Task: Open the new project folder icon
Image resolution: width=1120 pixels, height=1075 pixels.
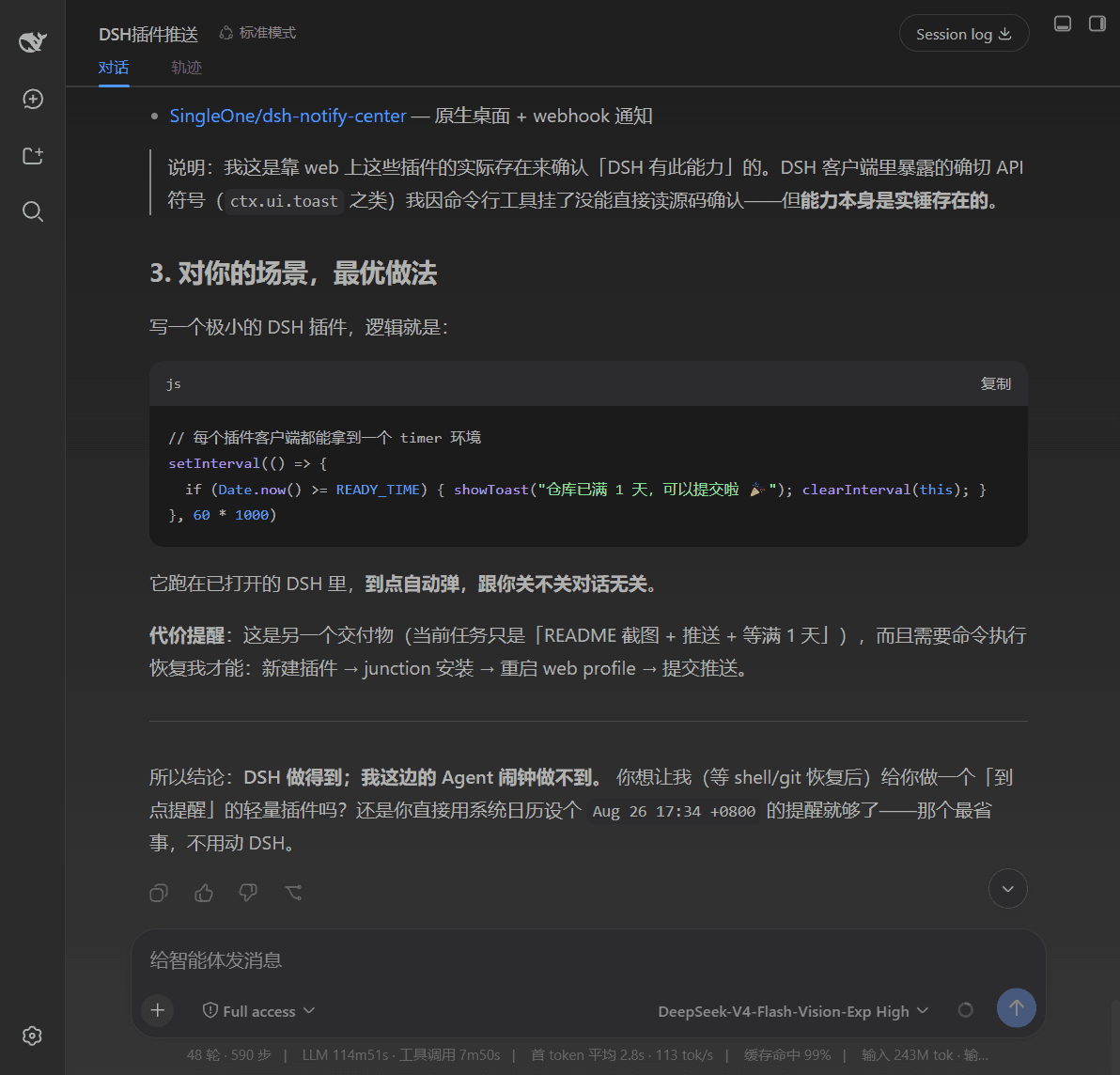Action: click(32, 156)
